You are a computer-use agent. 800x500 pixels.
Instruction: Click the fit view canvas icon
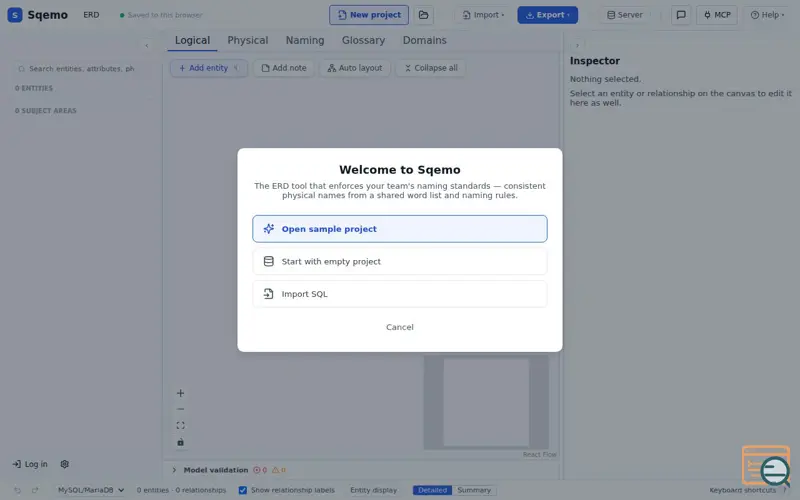tap(180, 426)
